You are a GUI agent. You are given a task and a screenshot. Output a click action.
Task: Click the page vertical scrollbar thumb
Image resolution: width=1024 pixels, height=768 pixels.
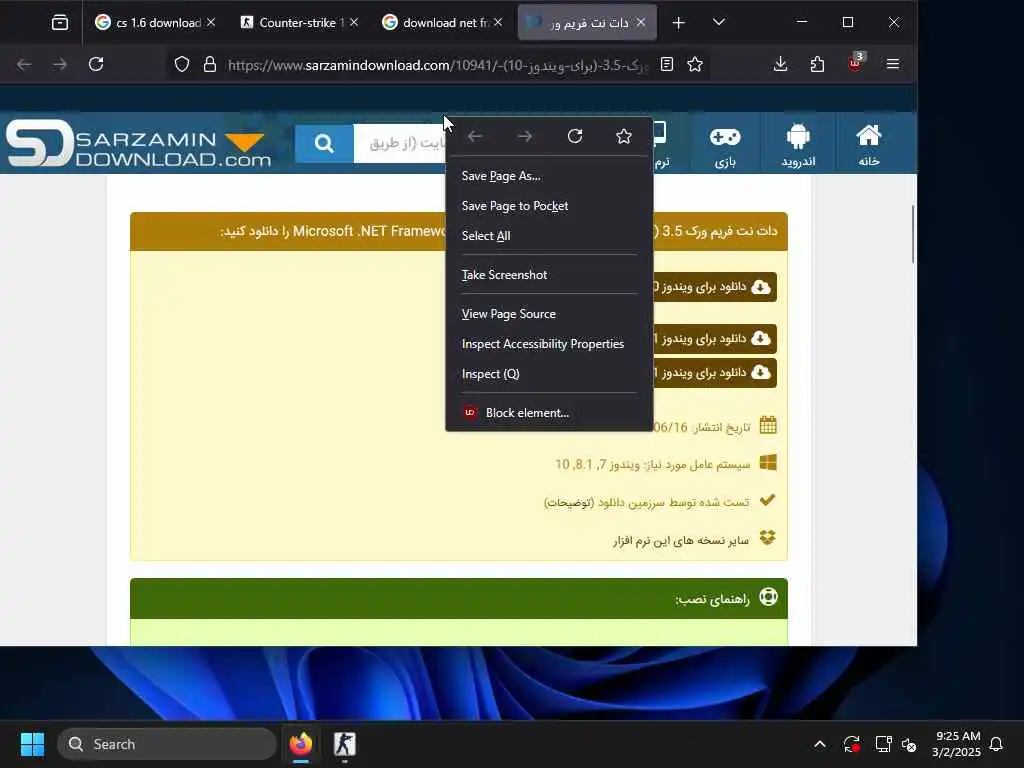[912, 234]
